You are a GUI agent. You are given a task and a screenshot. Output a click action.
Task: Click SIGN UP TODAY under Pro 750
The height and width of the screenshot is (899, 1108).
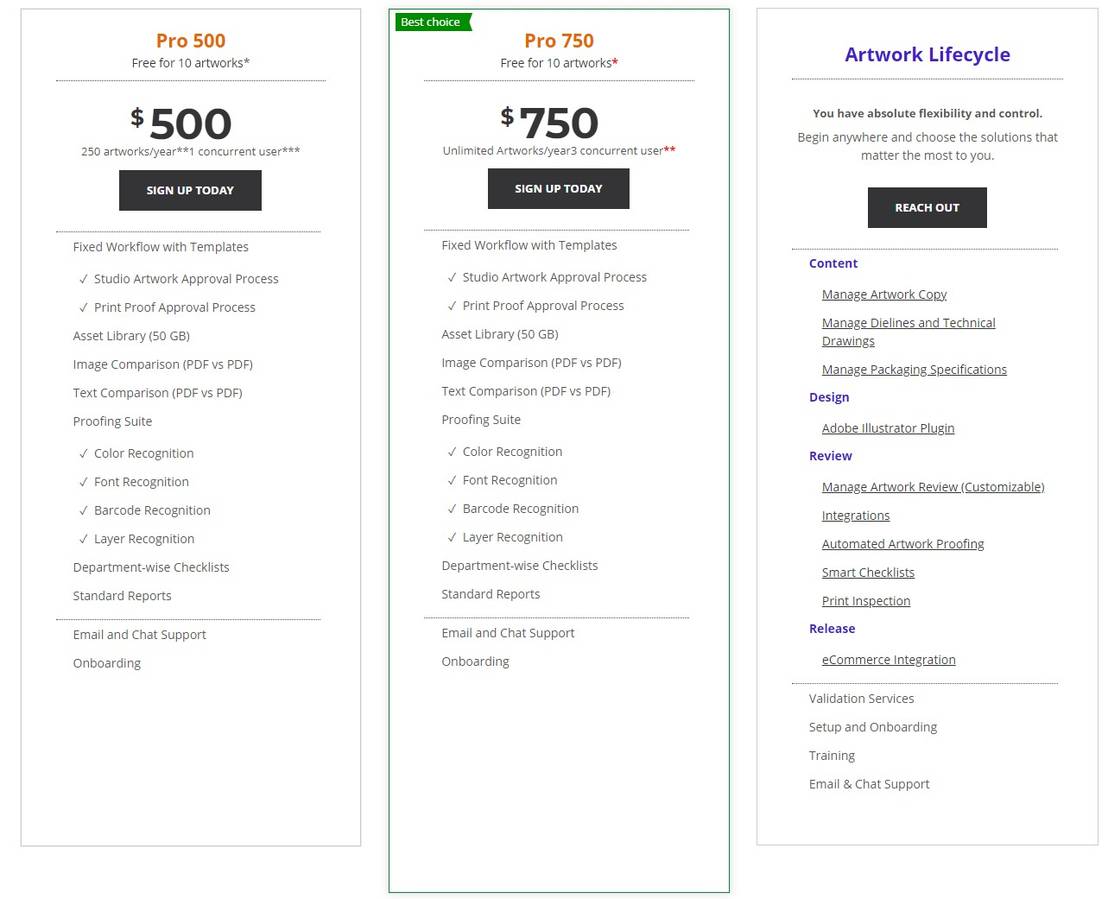click(558, 188)
